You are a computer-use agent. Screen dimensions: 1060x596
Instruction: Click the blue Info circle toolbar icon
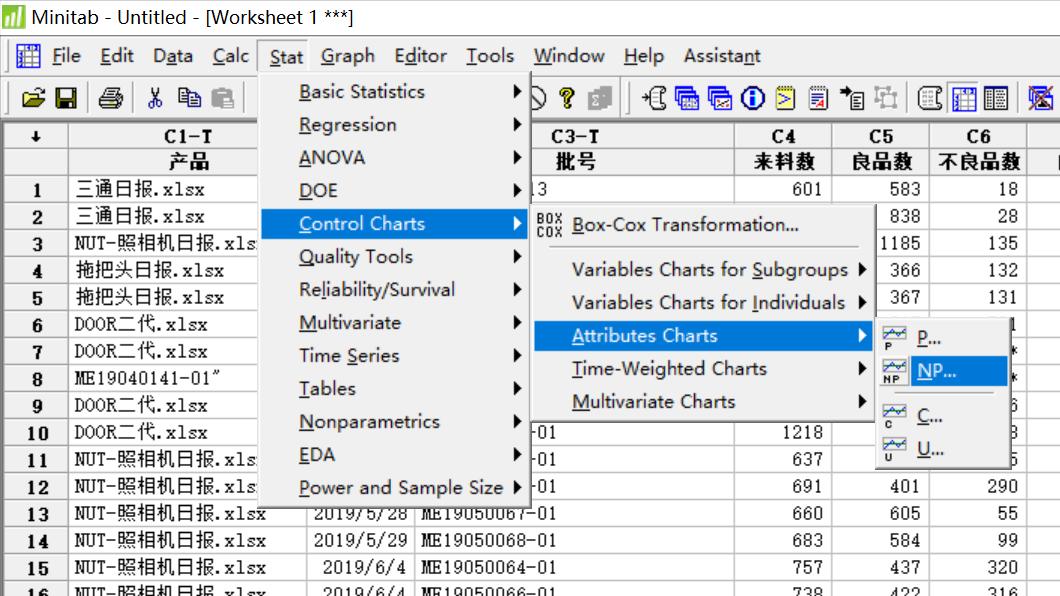(x=753, y=98)
